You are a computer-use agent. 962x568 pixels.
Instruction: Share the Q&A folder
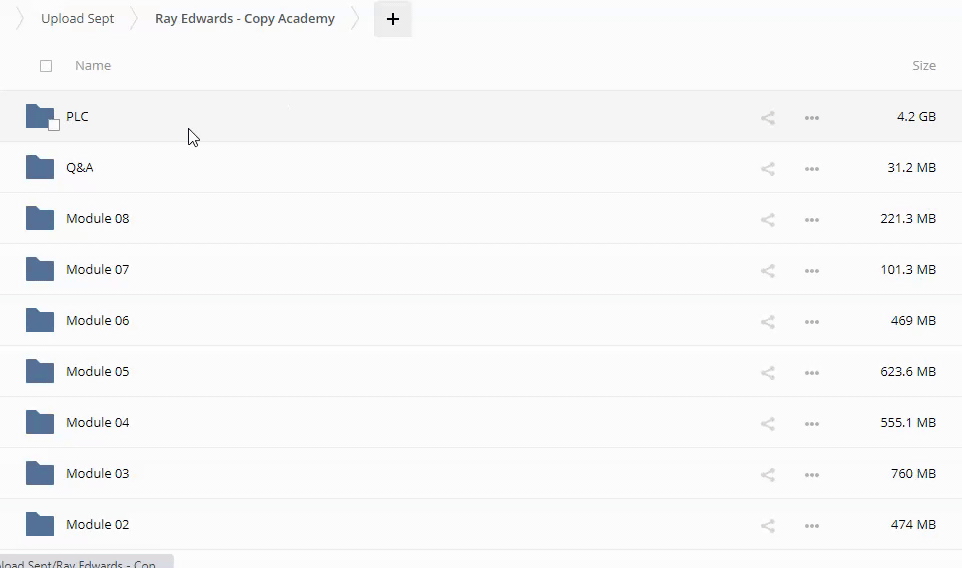(768, 168)
